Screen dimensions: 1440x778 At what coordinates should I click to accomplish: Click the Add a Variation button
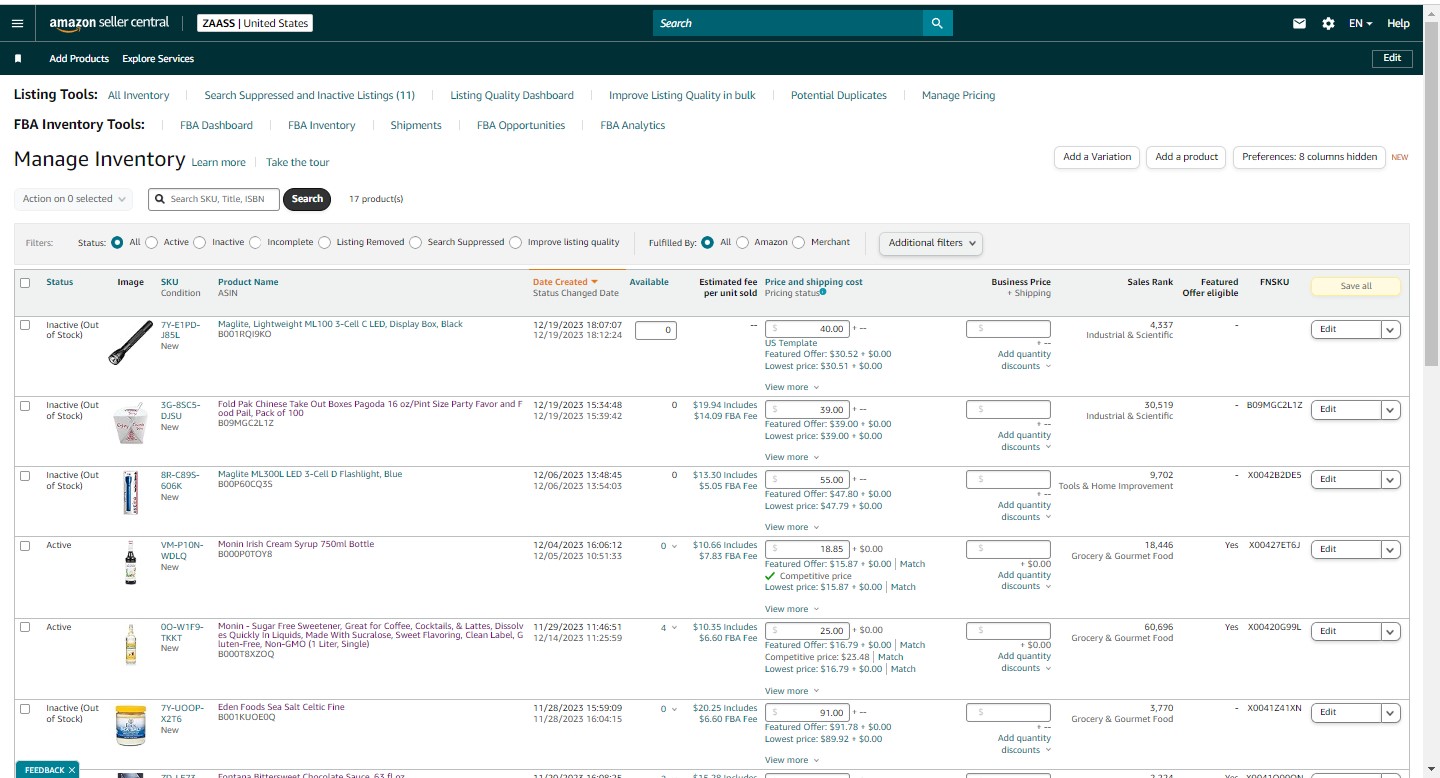(x=1097, y=157)
